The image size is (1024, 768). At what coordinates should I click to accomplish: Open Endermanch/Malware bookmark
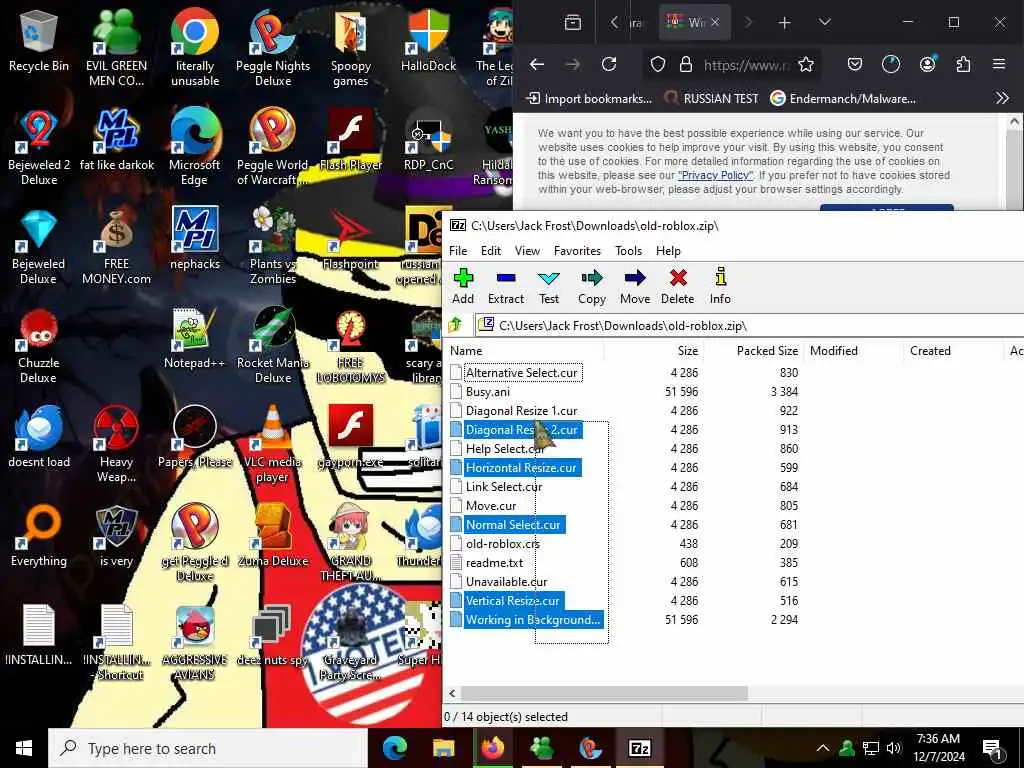click(x=843, y=99)
